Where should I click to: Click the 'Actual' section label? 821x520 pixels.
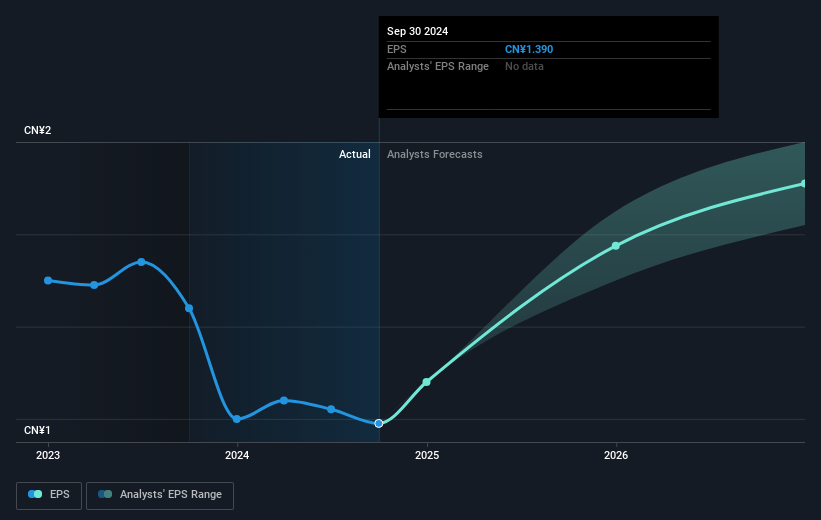click(354, 154)
